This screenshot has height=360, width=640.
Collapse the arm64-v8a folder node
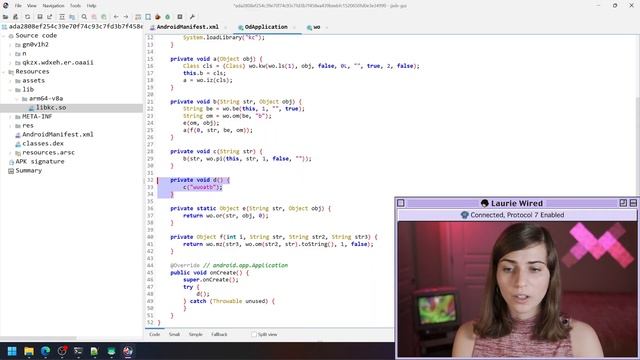click(18, 99)
